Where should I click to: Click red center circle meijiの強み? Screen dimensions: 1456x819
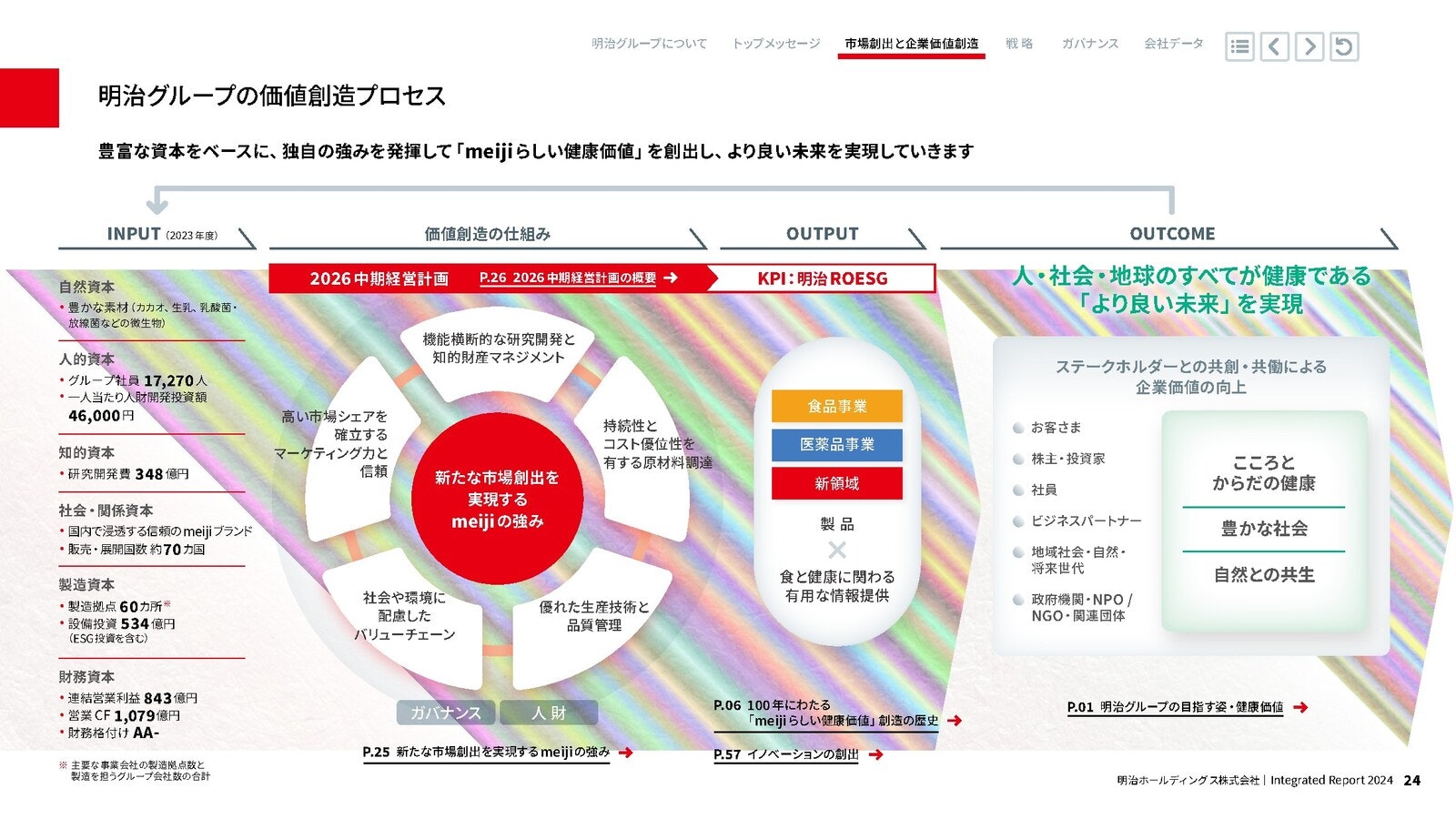[497, 500]
